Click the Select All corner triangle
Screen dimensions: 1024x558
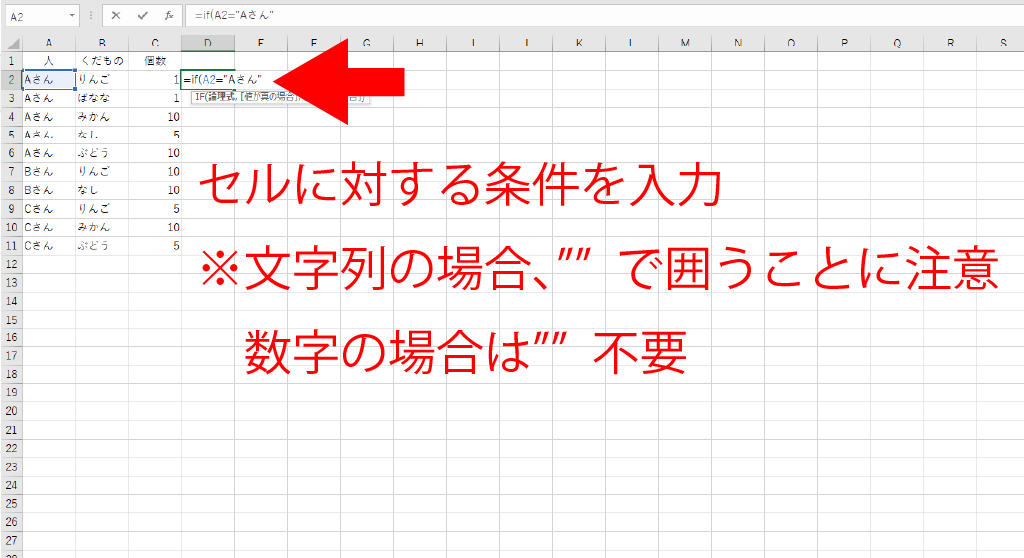click(11, 43)
